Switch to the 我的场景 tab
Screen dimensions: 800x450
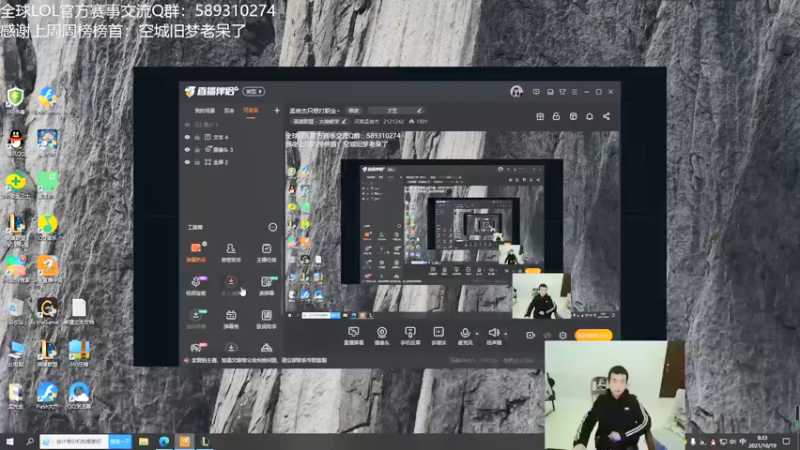coord(205,110)
